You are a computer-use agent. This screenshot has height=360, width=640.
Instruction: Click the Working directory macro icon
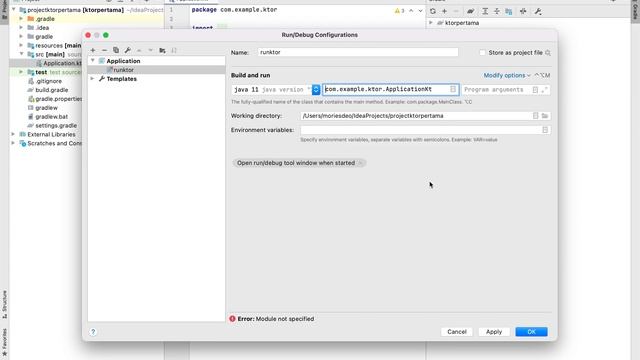pyautogui.click(x=536, y=116)
